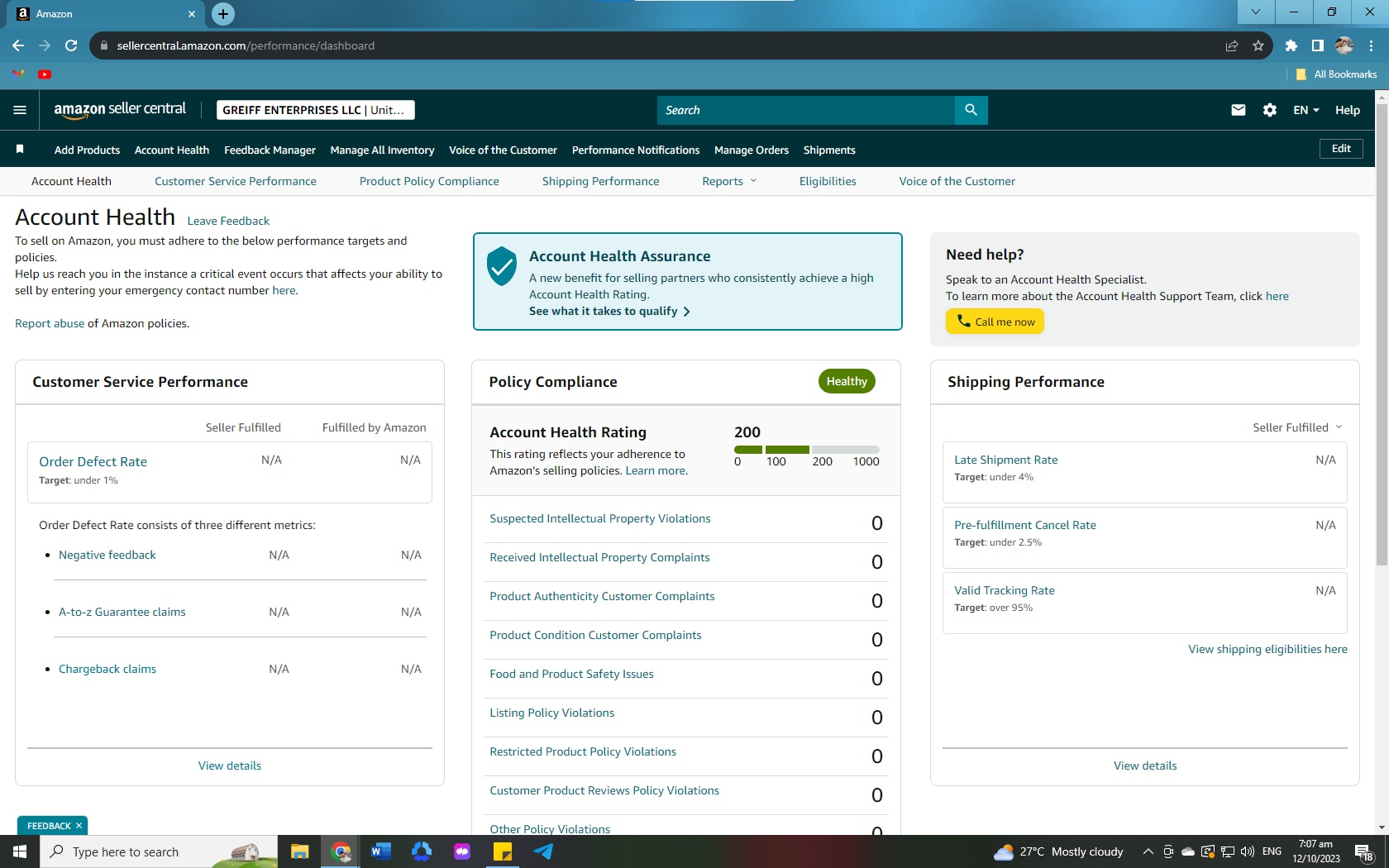
Task: Click the Account Health Assurance shield icon
Action: 502,266
